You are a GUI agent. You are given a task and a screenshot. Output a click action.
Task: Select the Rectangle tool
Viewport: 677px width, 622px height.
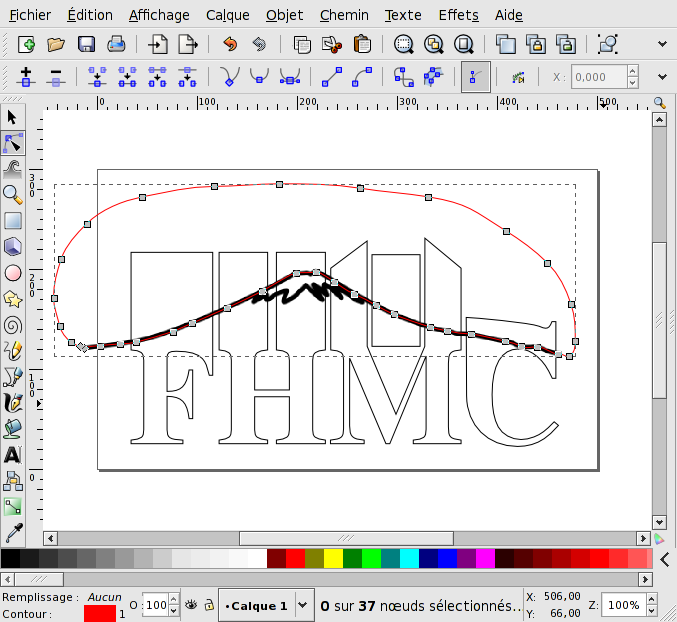(x=13, y=221)
